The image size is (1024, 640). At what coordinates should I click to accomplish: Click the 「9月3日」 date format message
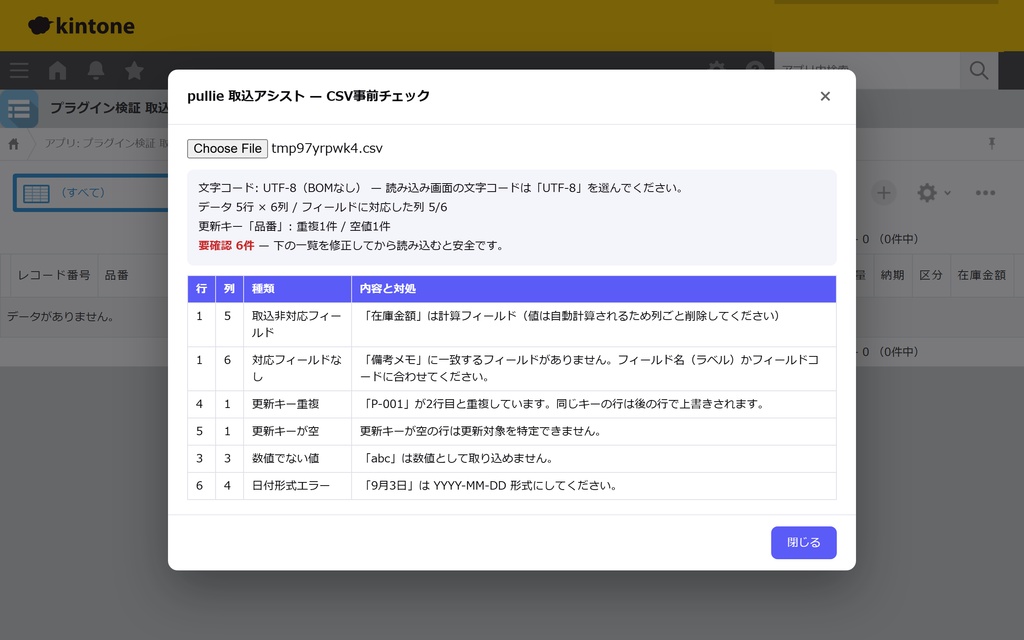[x=489, y=486]
